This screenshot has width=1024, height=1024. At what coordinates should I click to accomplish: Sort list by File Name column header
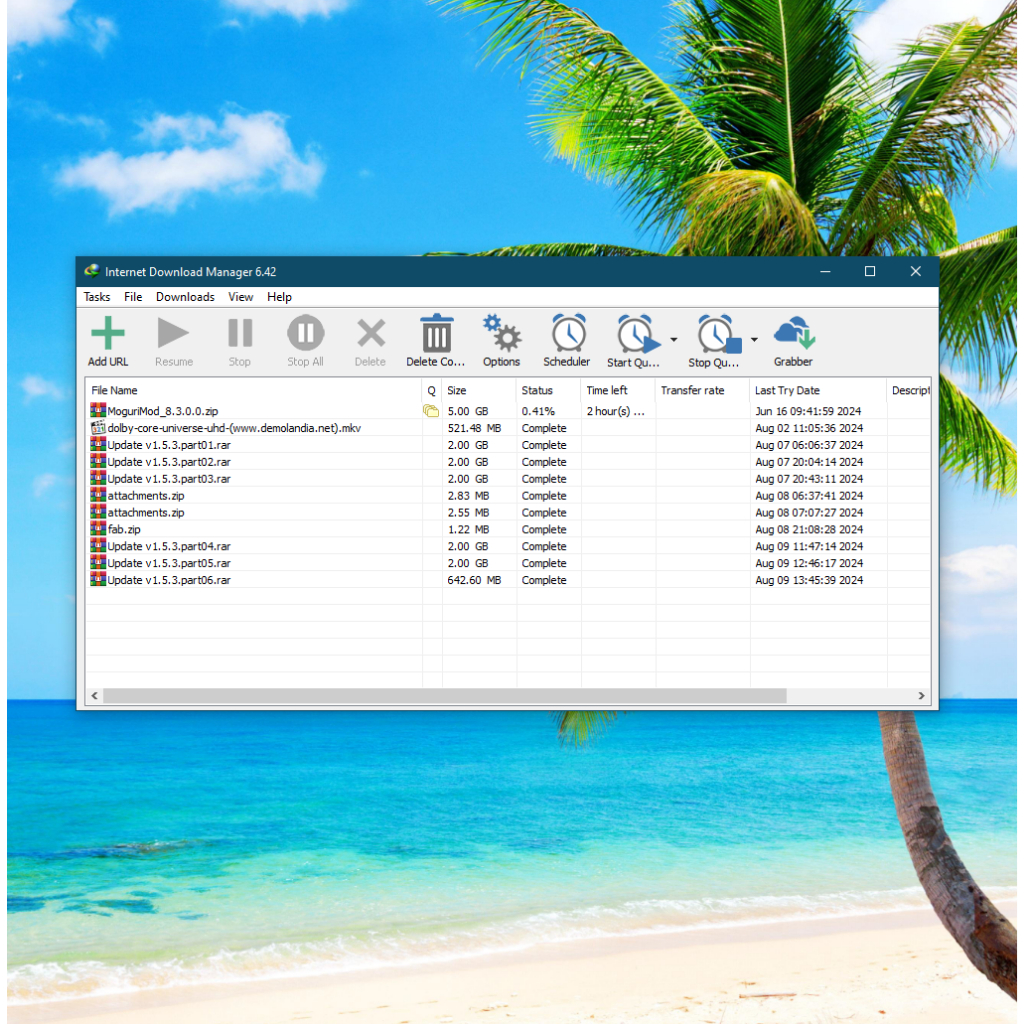tap(115, 390)
